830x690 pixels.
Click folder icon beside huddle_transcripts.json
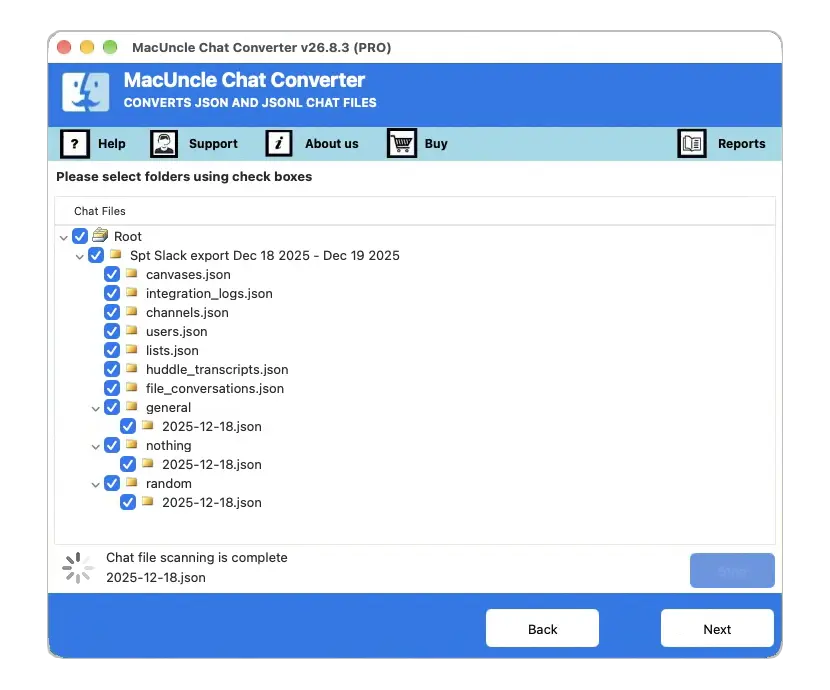132,369
